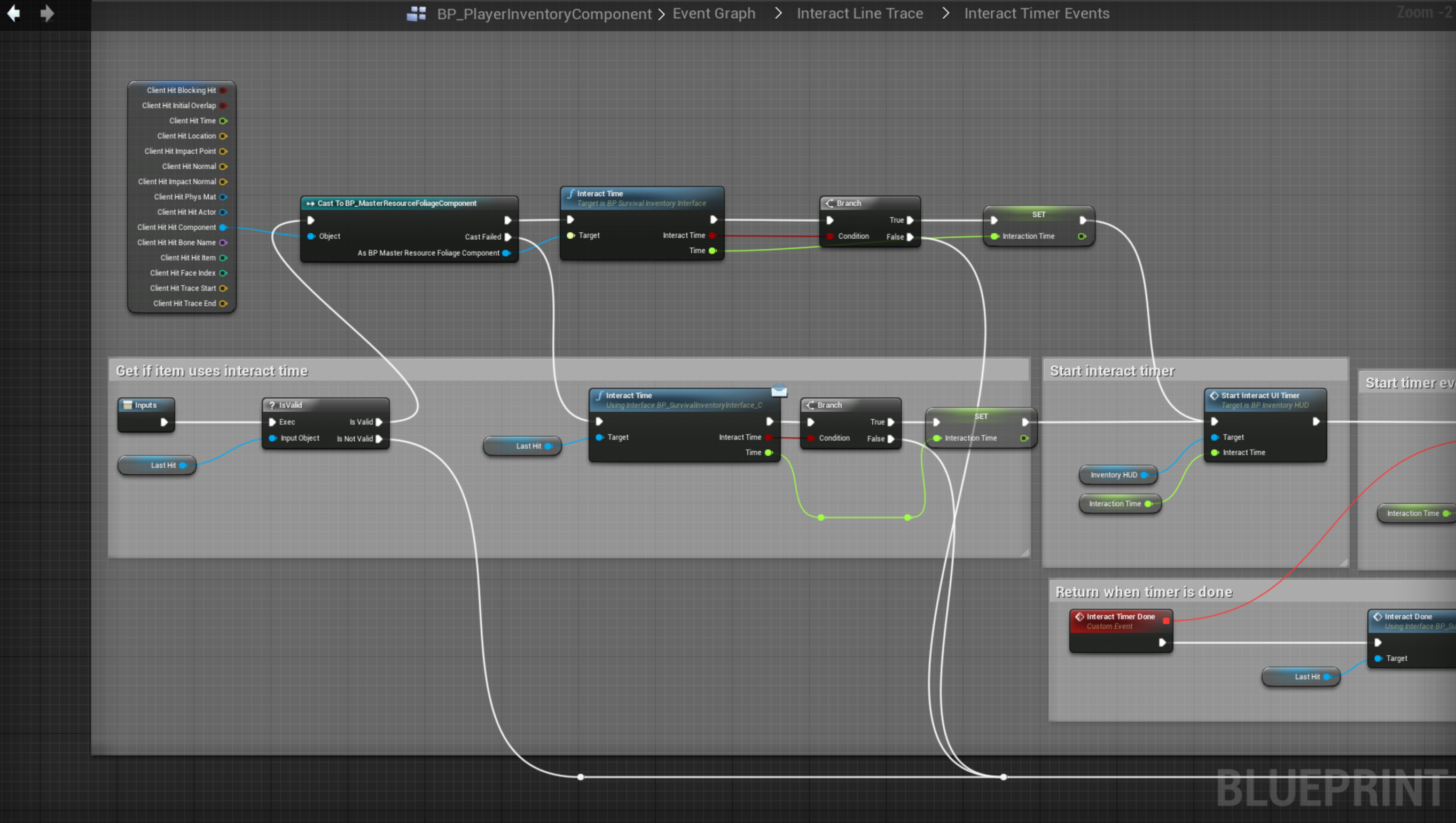Click the red delegate pin on Interact Timer Done

click(x=1165, y=621)
